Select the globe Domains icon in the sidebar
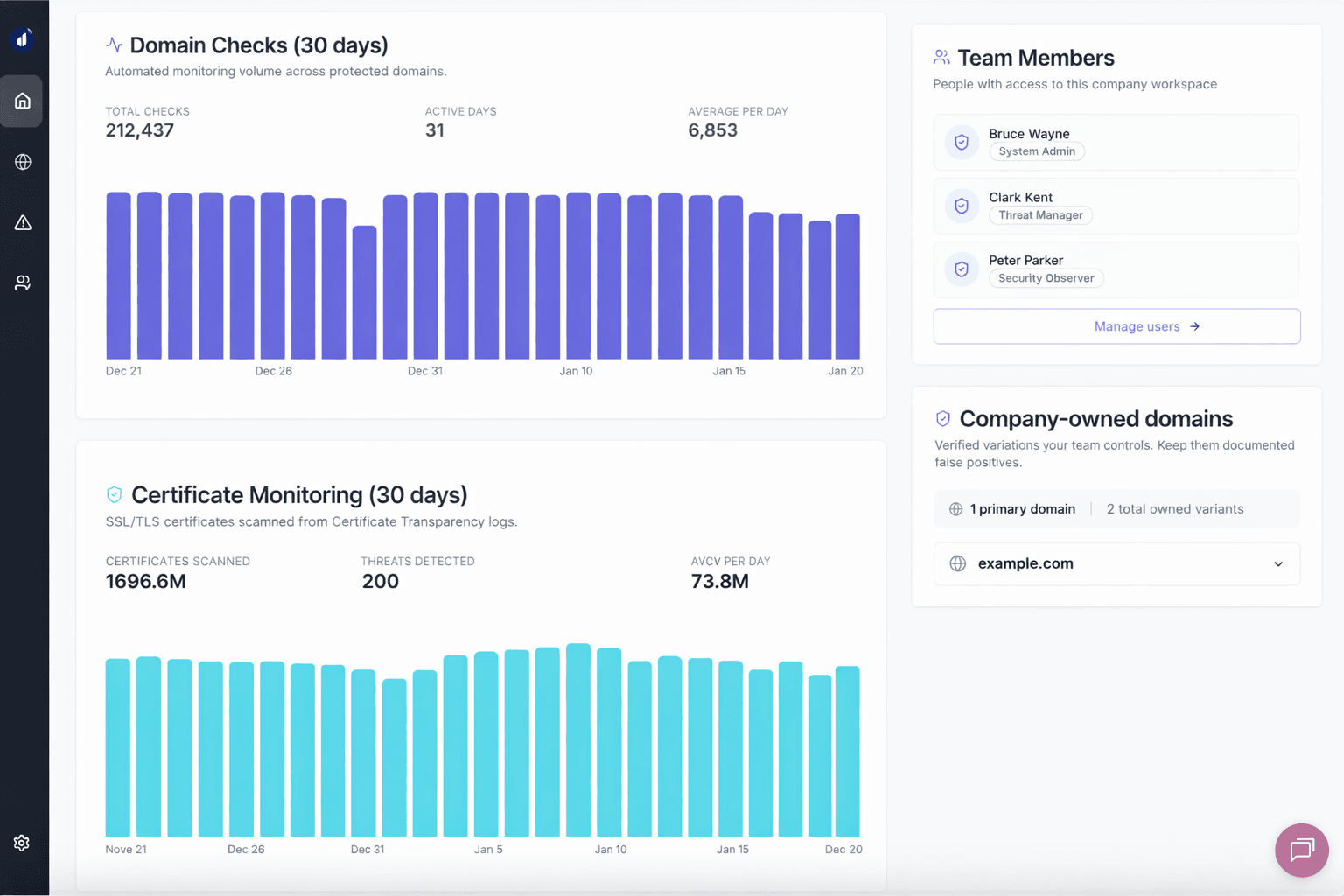1344x896 pixels. click(21, 162)
